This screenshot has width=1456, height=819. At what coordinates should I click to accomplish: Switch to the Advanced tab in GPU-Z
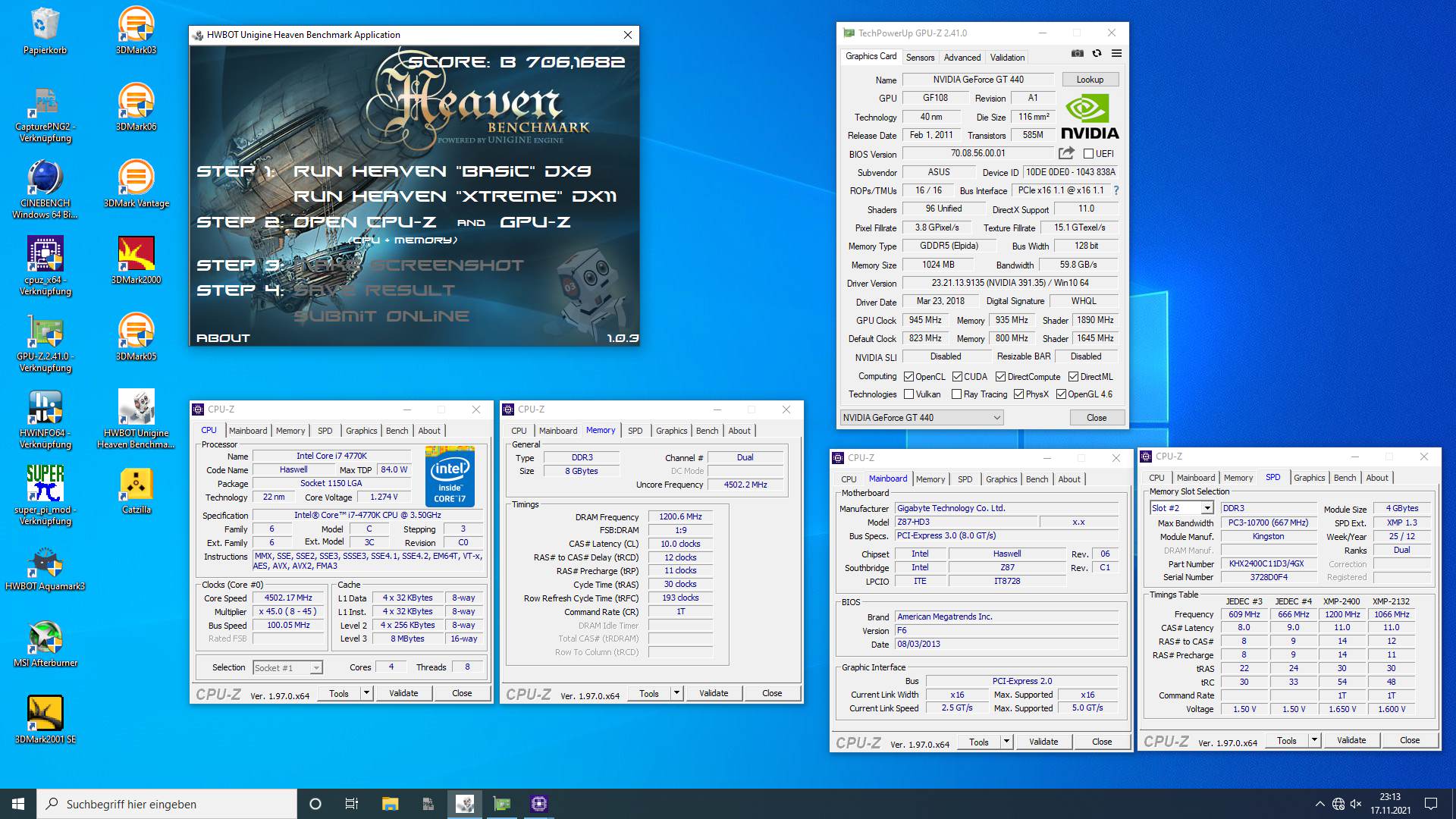tap(962, 58)
